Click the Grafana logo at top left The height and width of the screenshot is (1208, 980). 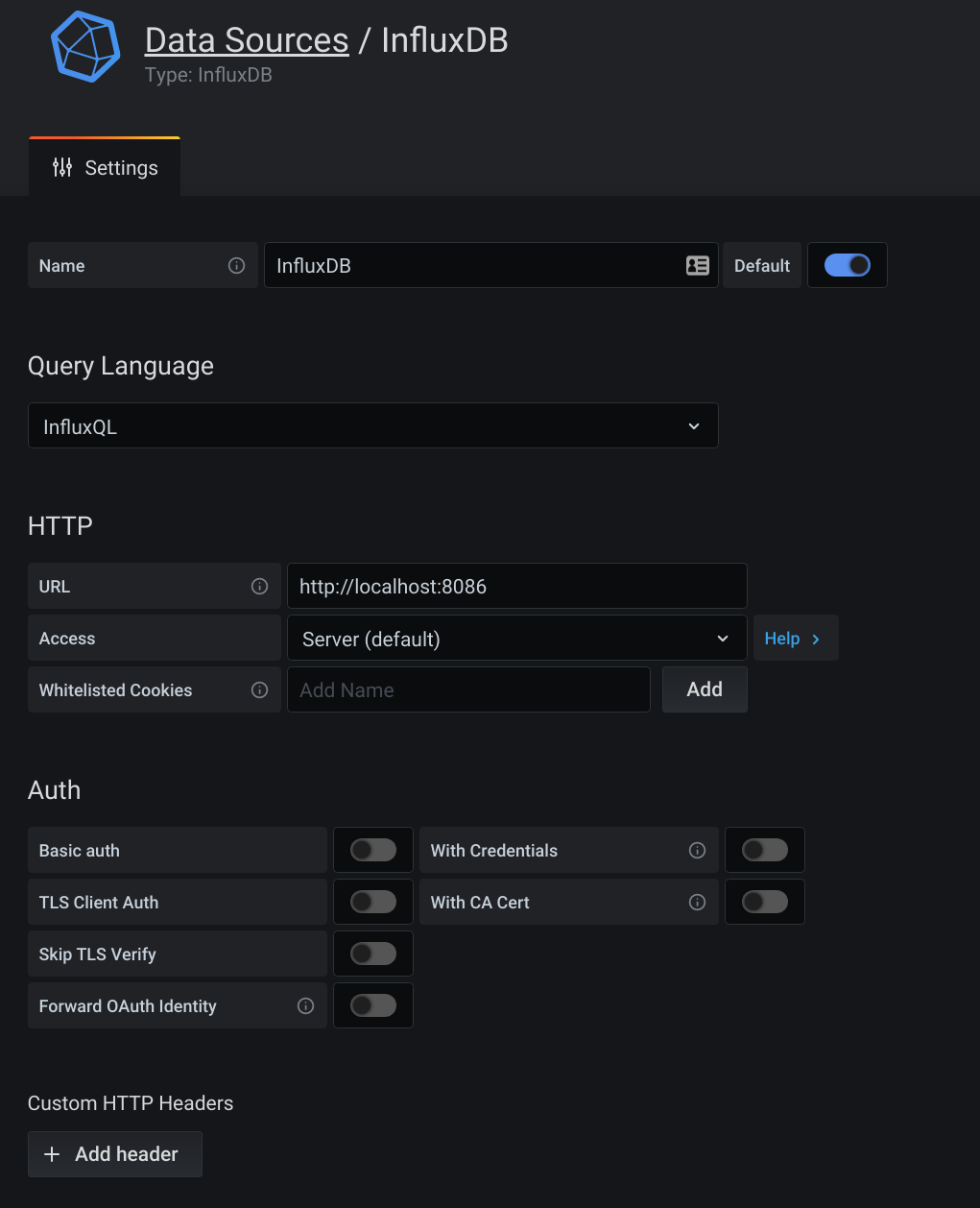(84, 46)
